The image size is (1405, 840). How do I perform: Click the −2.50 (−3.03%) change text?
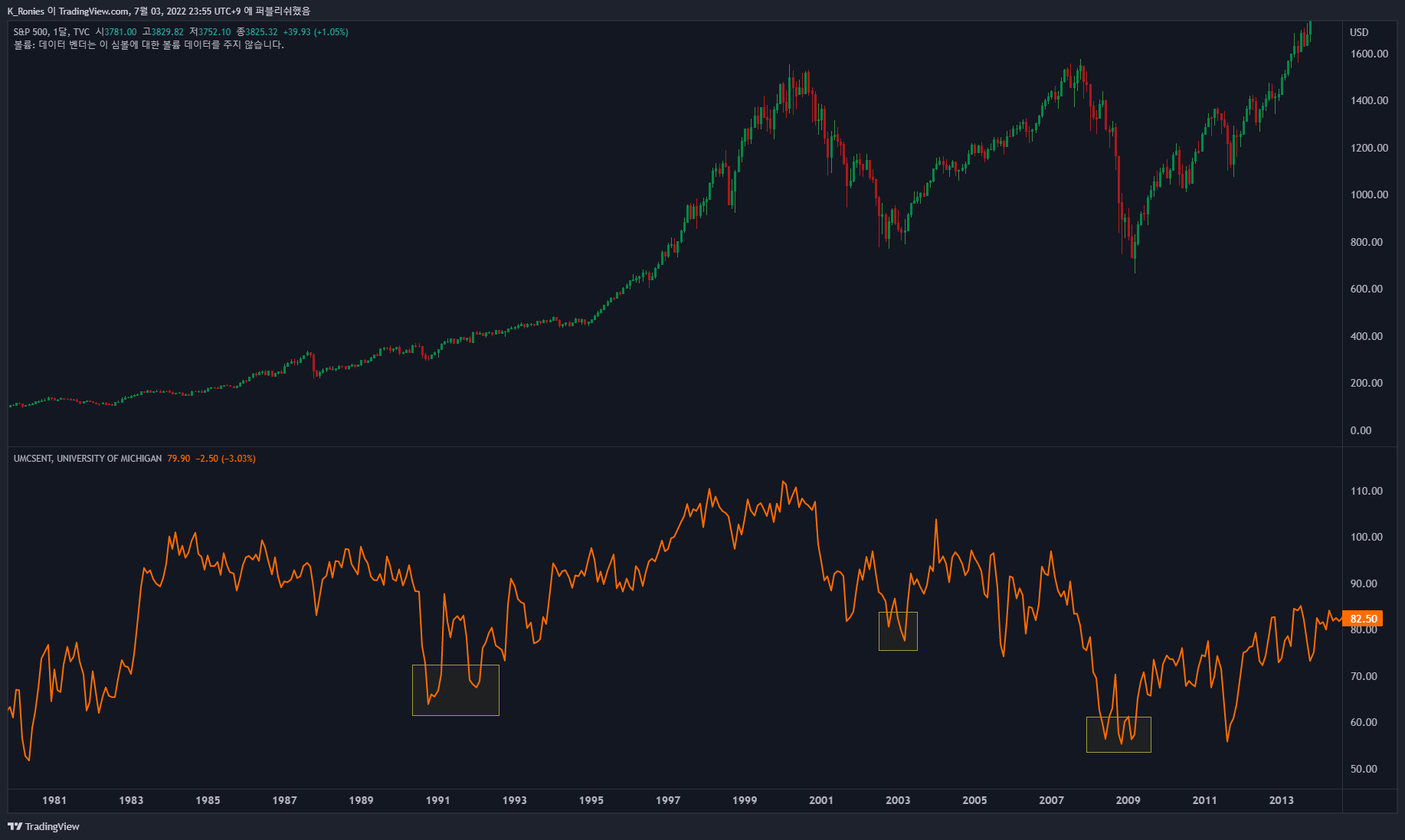pos(226,459)
